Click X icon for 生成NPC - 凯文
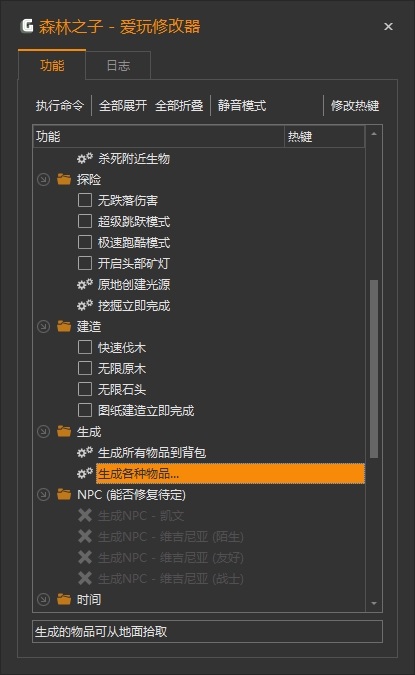Screen dimensions: 415x675 pyautogui.click(x=85, y=515)
